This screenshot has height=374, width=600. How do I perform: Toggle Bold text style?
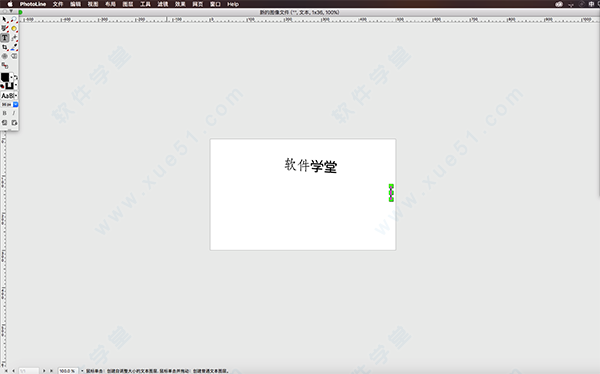[x=5, y=113]
